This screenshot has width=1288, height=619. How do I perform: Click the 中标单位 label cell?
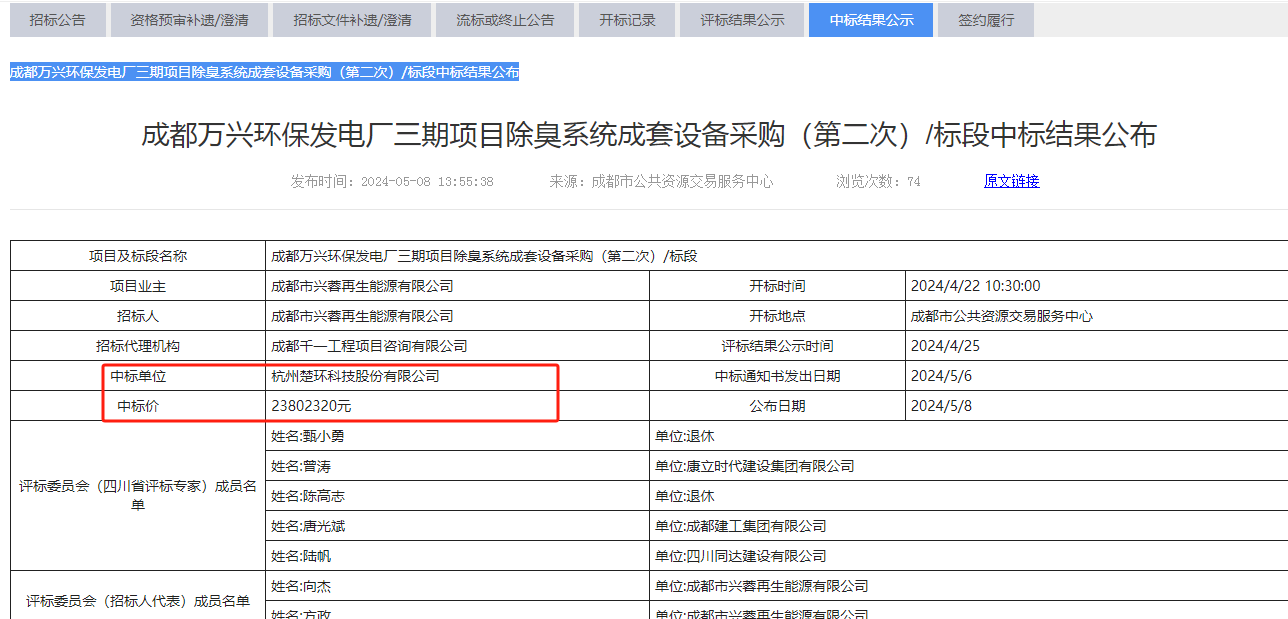click(138, 376)
